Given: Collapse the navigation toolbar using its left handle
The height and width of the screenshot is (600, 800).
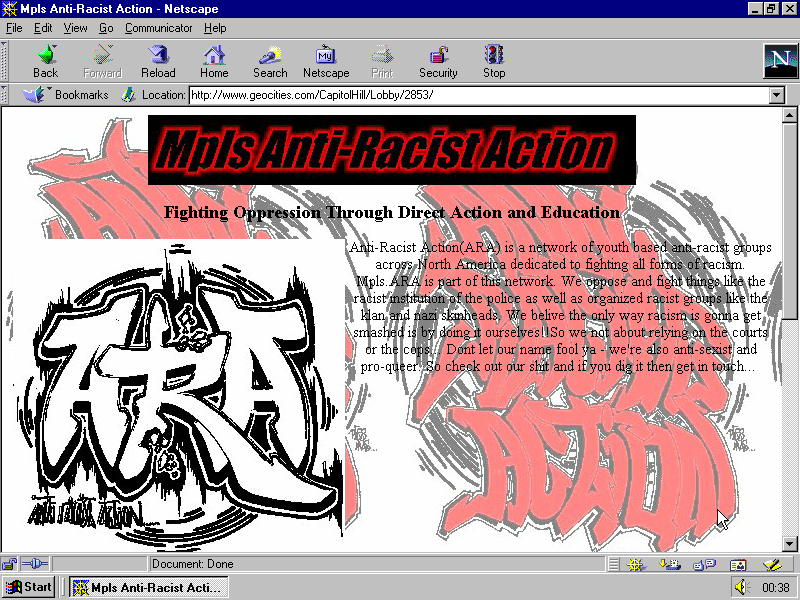Looking at the screenshot, I should pos(5,61).
